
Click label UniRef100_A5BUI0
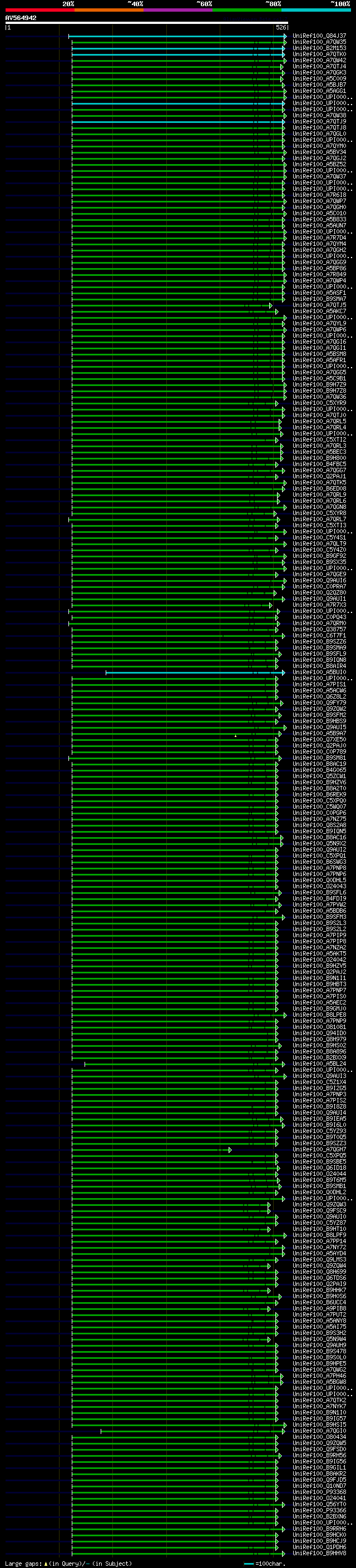319,672
